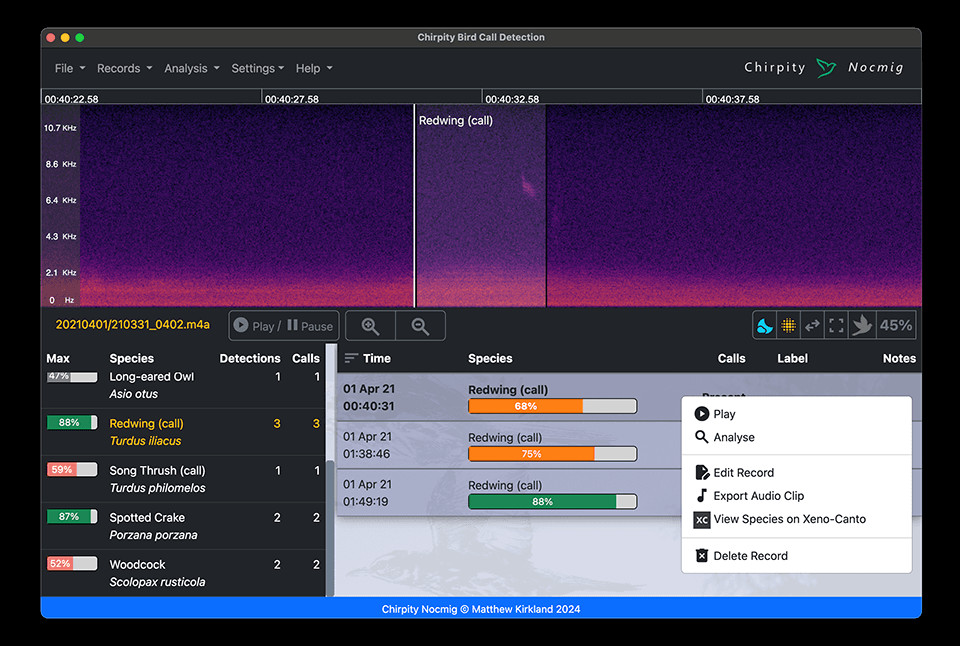
Task: Choose Edit Record in context menu
Action: 797,473
